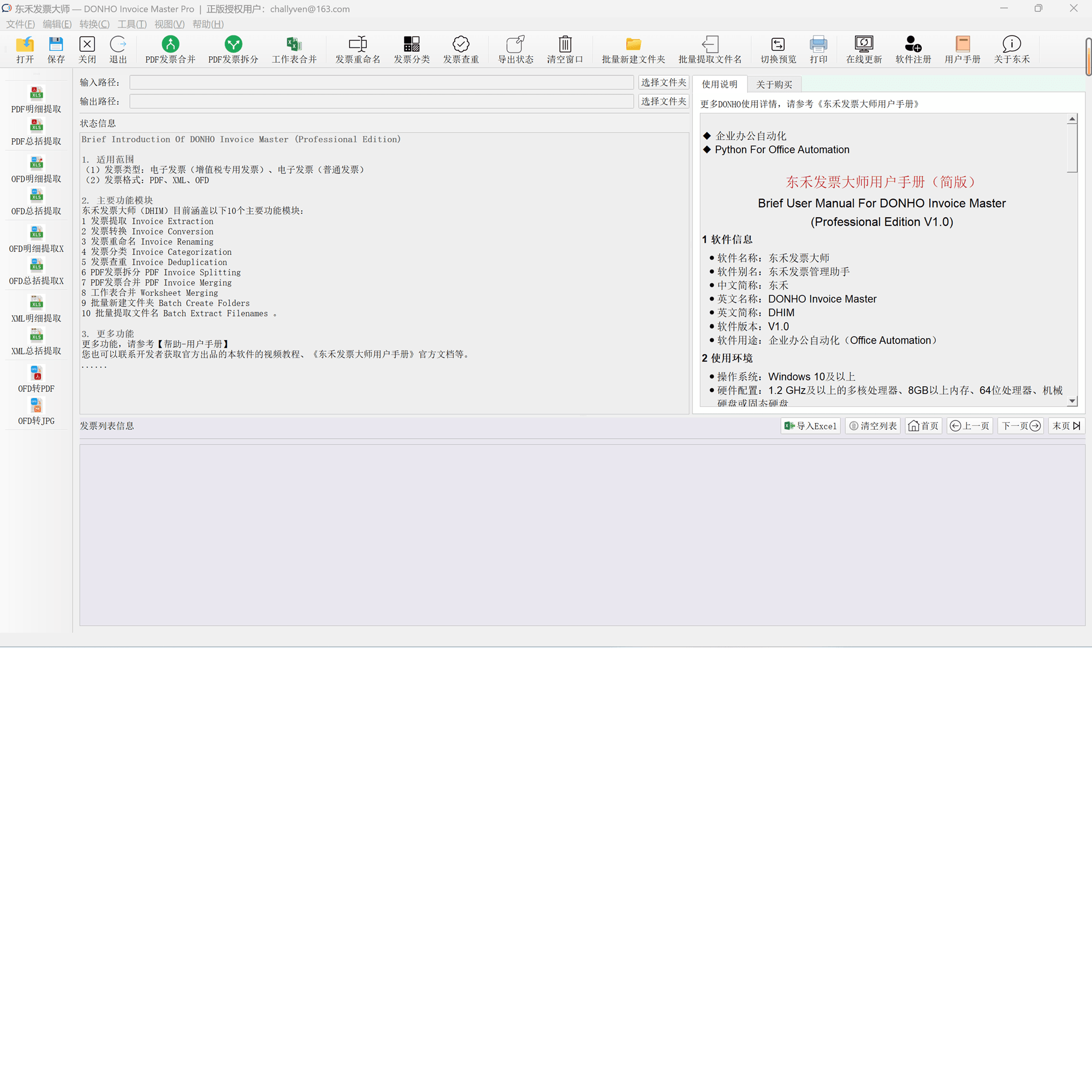Screen dimensions: 1092x1092
Task: Click 批量提取文件名 icon
Action: 710,50
